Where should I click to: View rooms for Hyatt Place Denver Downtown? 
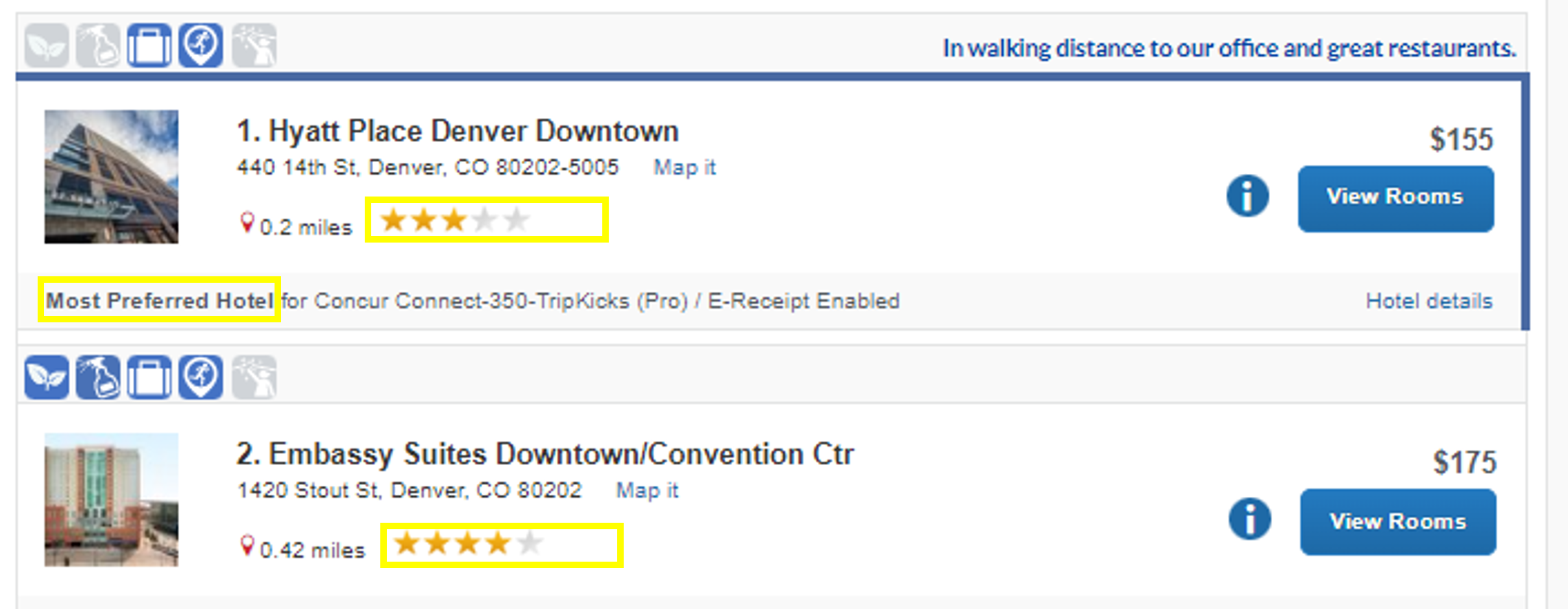1395,198
